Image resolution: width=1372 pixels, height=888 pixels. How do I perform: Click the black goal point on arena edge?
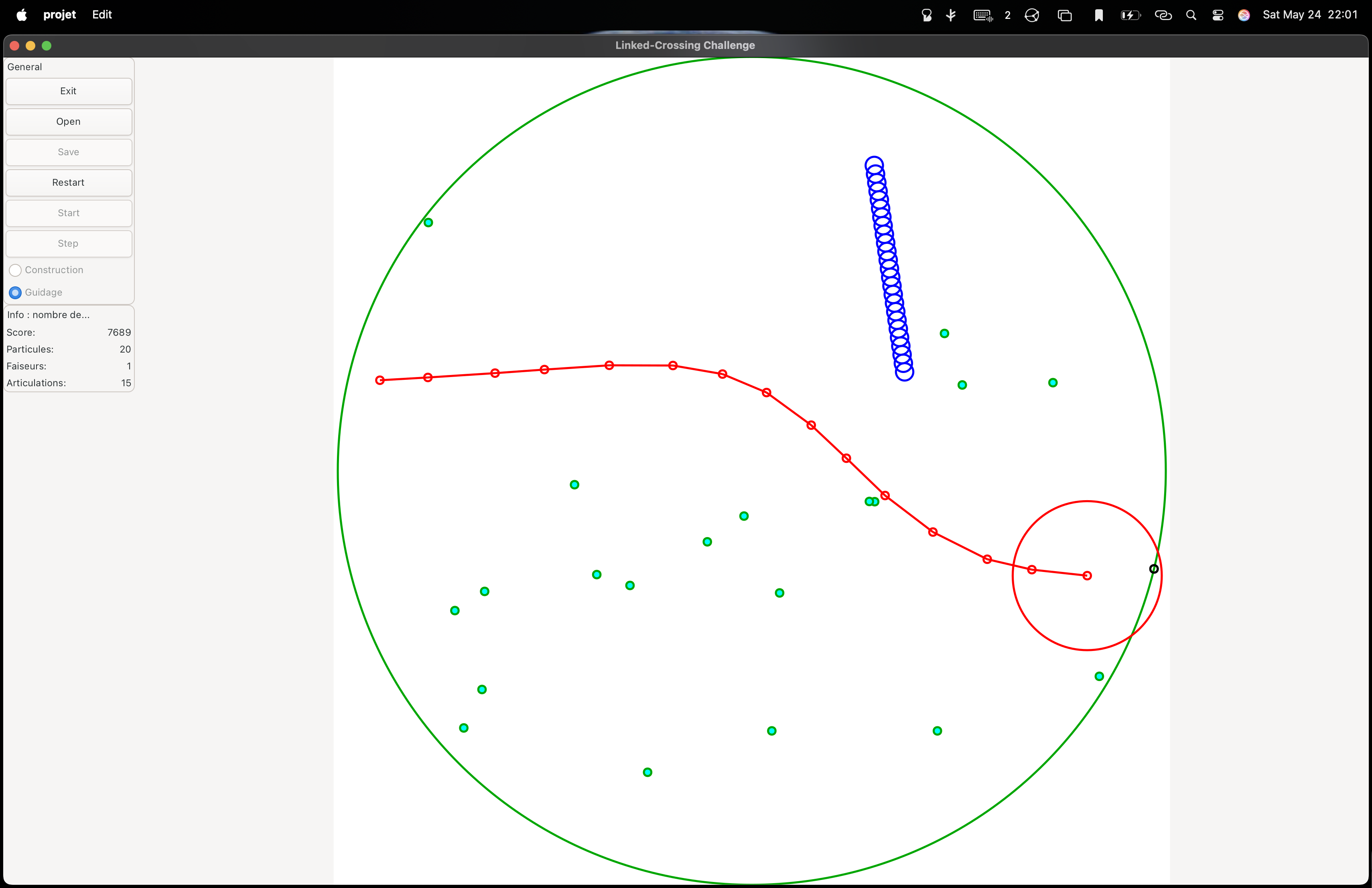[x=1153, y=569]
